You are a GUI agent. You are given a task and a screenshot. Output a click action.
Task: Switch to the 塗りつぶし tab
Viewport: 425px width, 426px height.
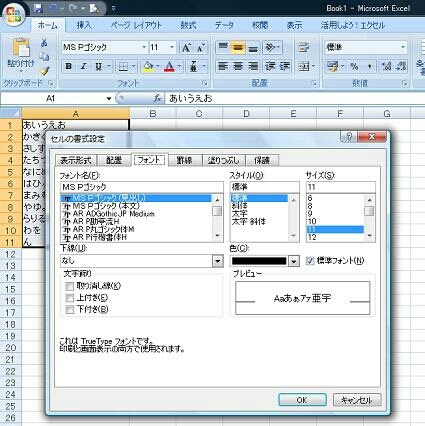pos(224,161)
